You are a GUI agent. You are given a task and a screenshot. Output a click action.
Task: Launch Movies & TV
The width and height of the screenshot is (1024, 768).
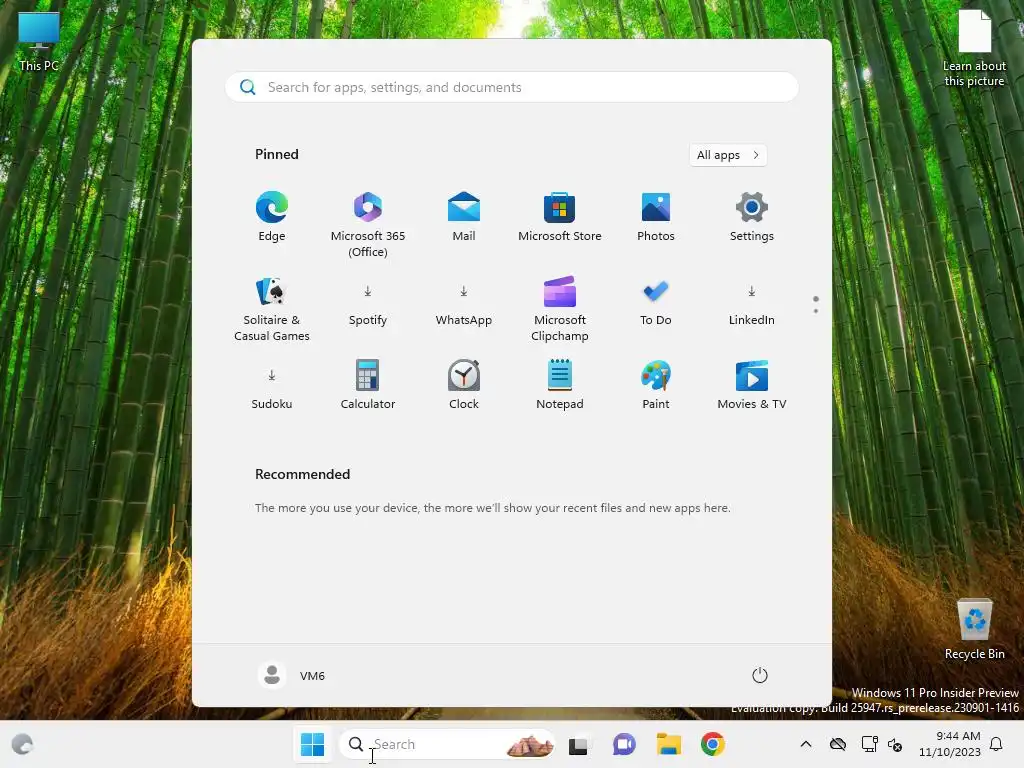point(752,385)
